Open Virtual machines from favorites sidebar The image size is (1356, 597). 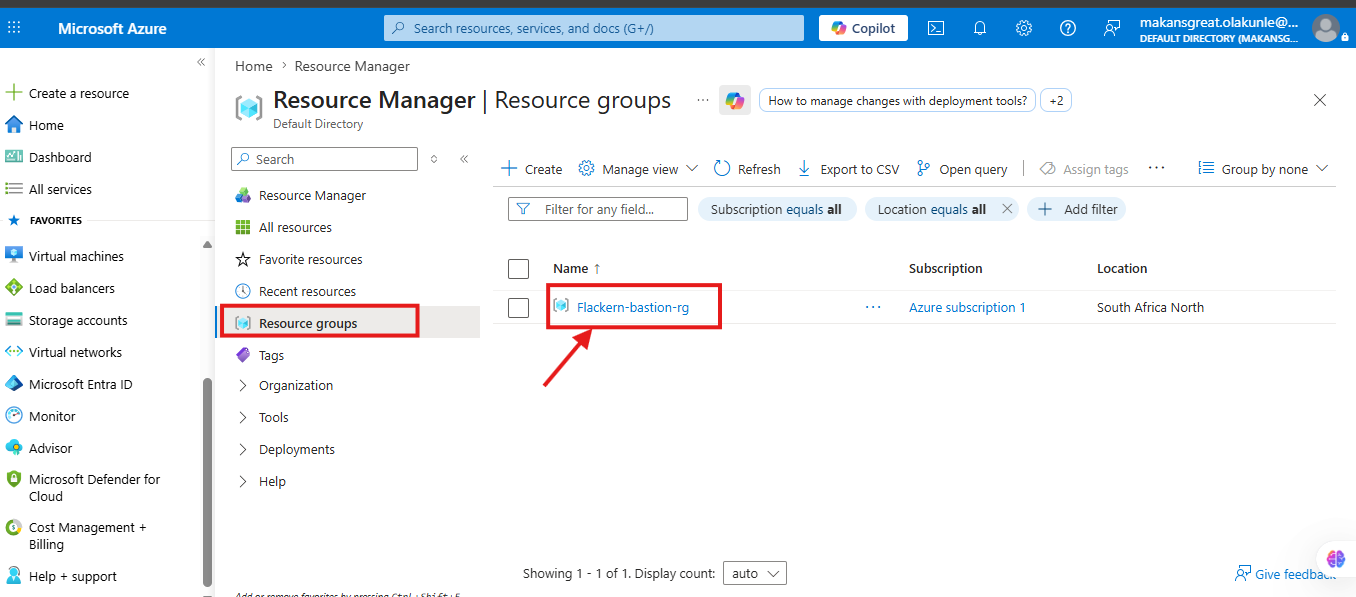click(x=76, y=256)
